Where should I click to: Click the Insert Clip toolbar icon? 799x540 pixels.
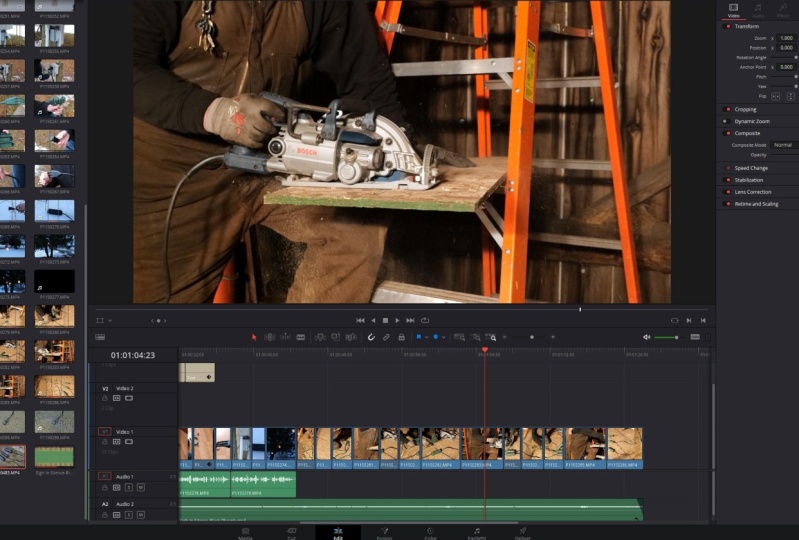pyautogui.click(x=320, y=337)
